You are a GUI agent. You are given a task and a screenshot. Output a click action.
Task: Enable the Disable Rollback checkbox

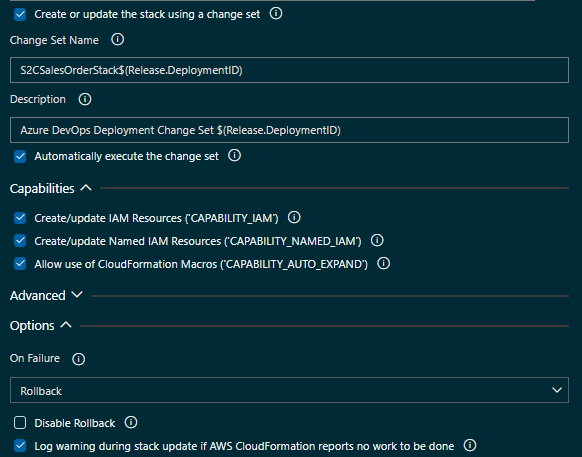(20, 423)
